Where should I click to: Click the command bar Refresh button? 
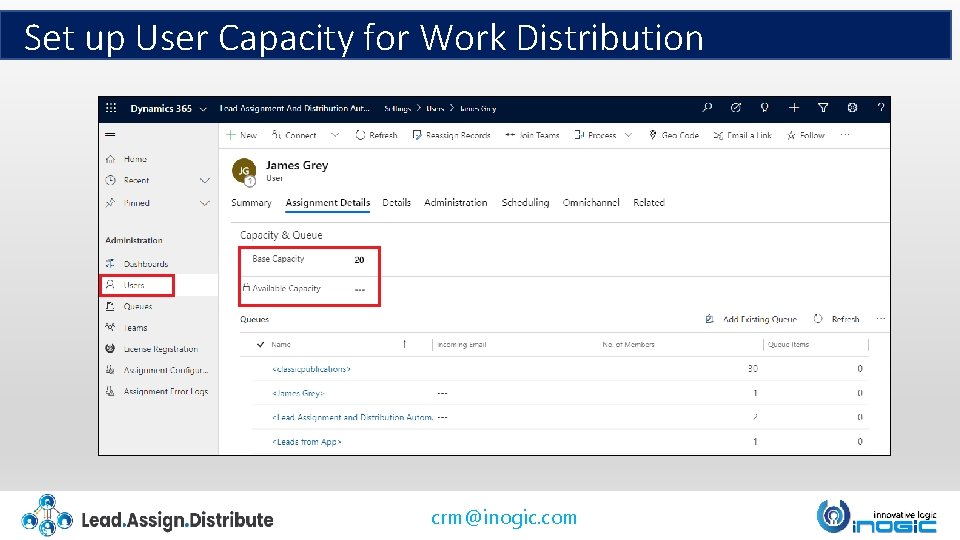coord(377,135)
